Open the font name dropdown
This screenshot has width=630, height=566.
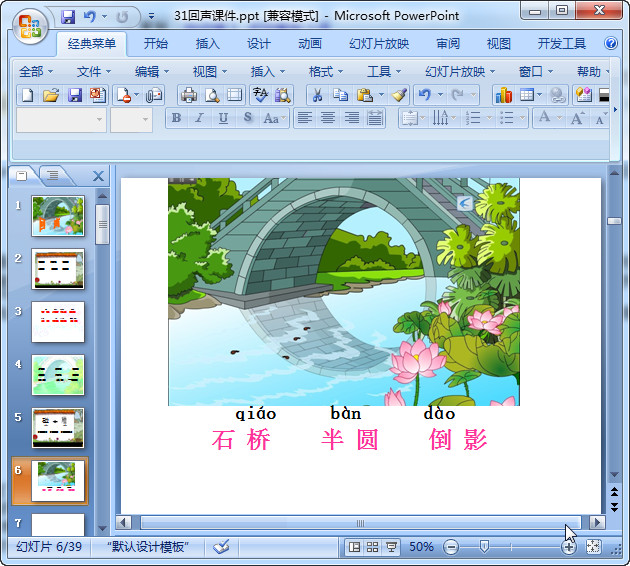click(99, 120)
